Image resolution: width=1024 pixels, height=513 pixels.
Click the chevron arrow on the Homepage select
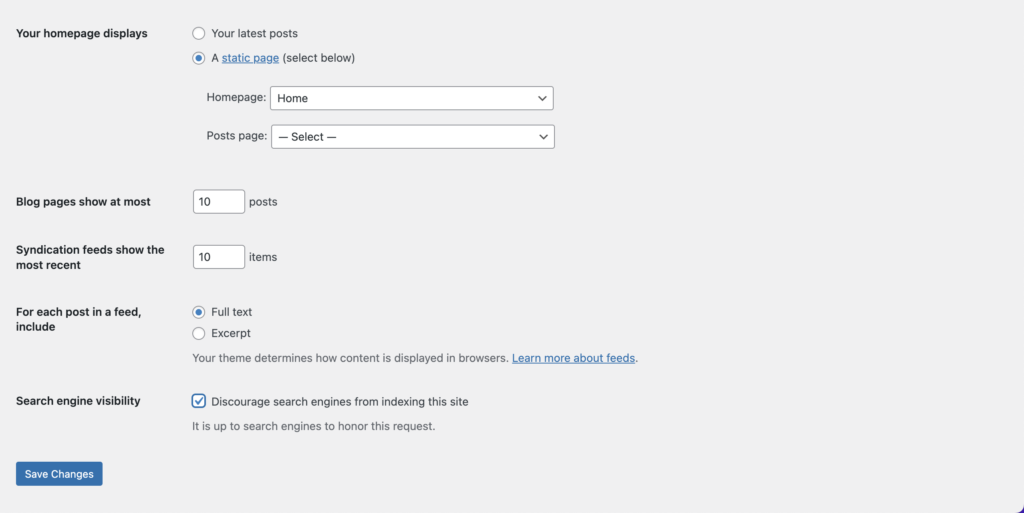tap(542, 98)
